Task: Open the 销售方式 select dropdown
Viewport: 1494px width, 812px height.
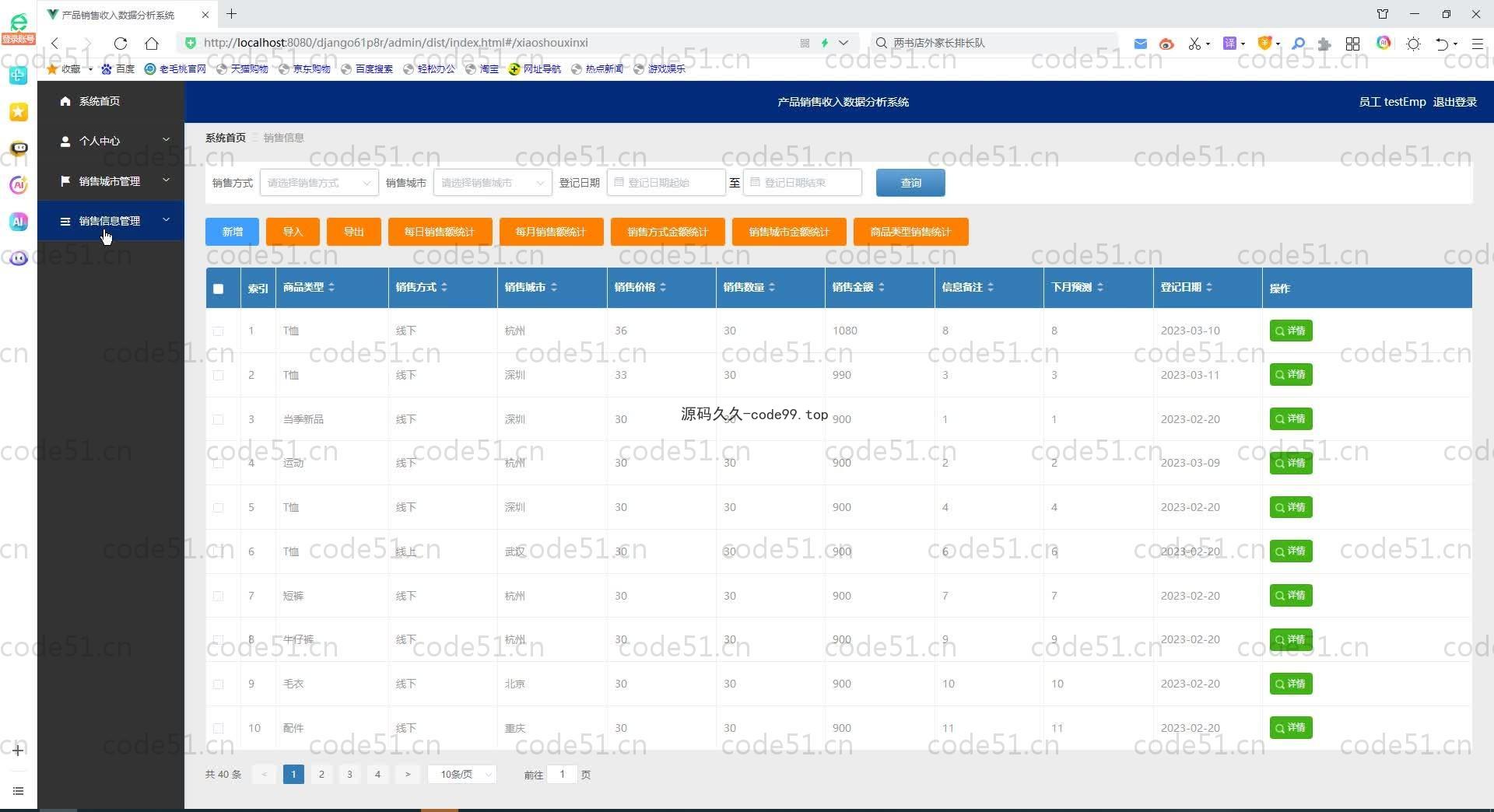Action: (x=319, y=183)
